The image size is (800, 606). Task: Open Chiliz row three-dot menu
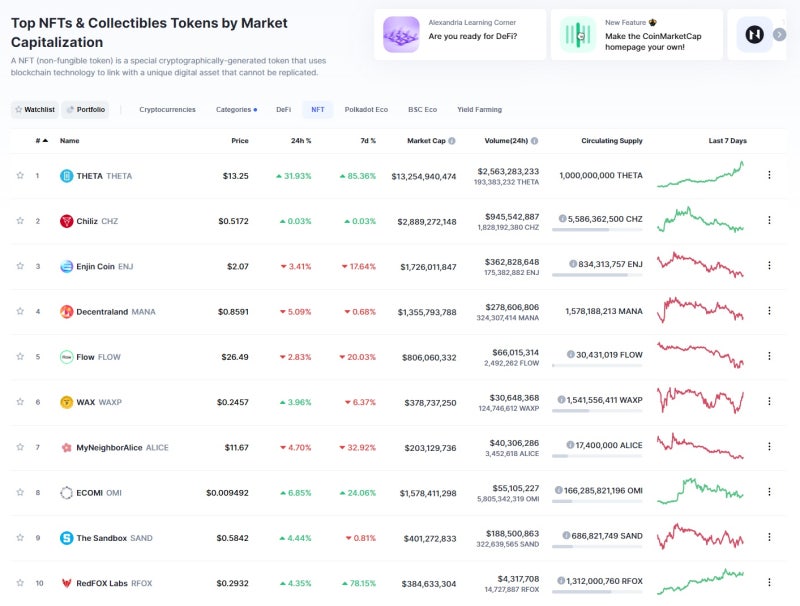coord(769,220)
